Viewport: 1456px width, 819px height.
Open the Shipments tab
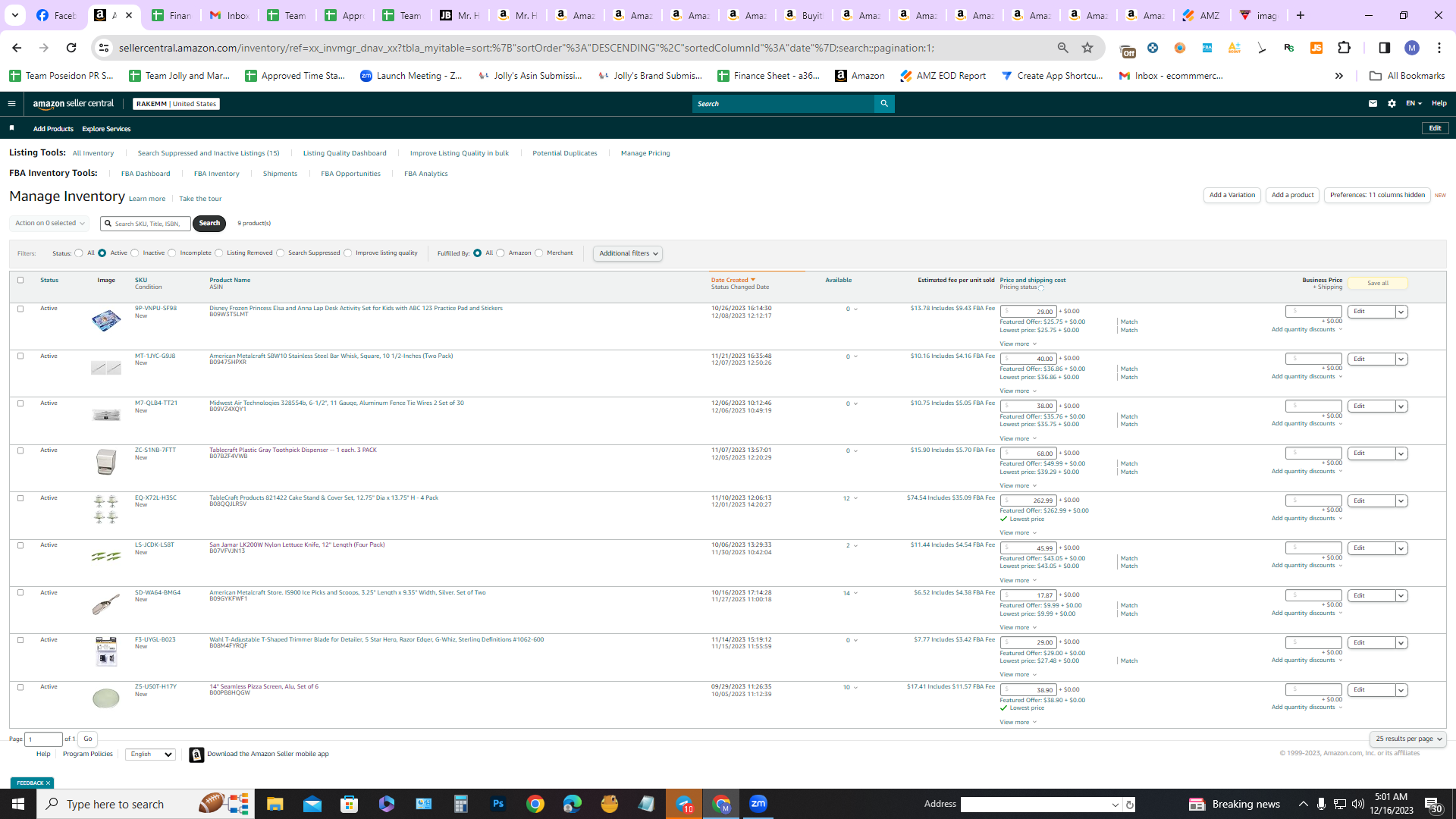[280, 174]
